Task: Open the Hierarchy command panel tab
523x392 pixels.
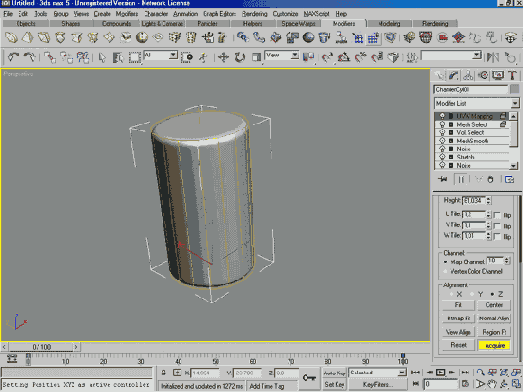Action: click(x=468, y=76)
